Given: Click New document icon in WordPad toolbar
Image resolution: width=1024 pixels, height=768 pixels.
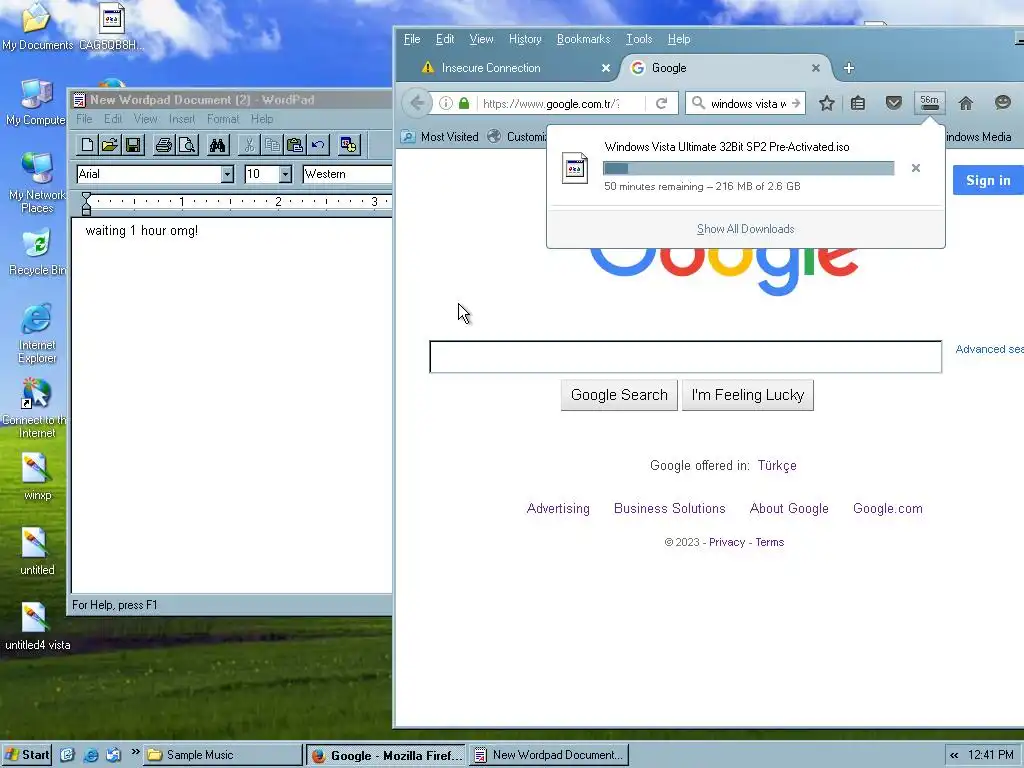Looking at the screenshot, I should click(x=87, y=145).
